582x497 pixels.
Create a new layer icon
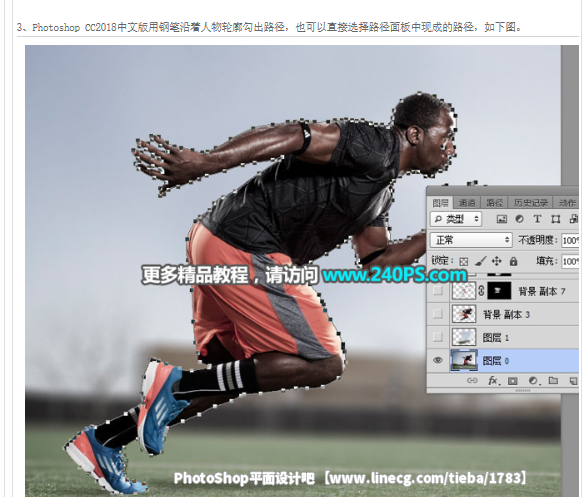[x=574, y=380]
